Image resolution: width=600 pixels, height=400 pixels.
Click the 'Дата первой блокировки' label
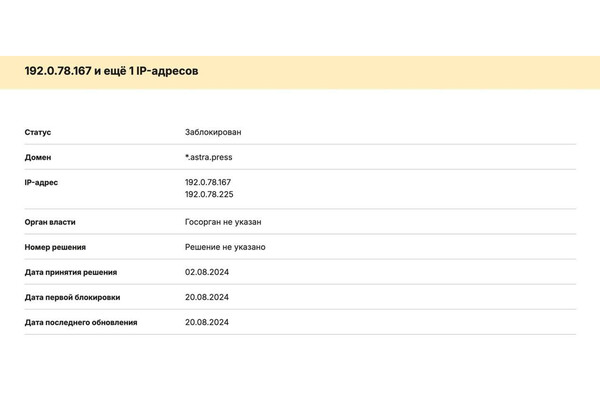tap(72, 297)
